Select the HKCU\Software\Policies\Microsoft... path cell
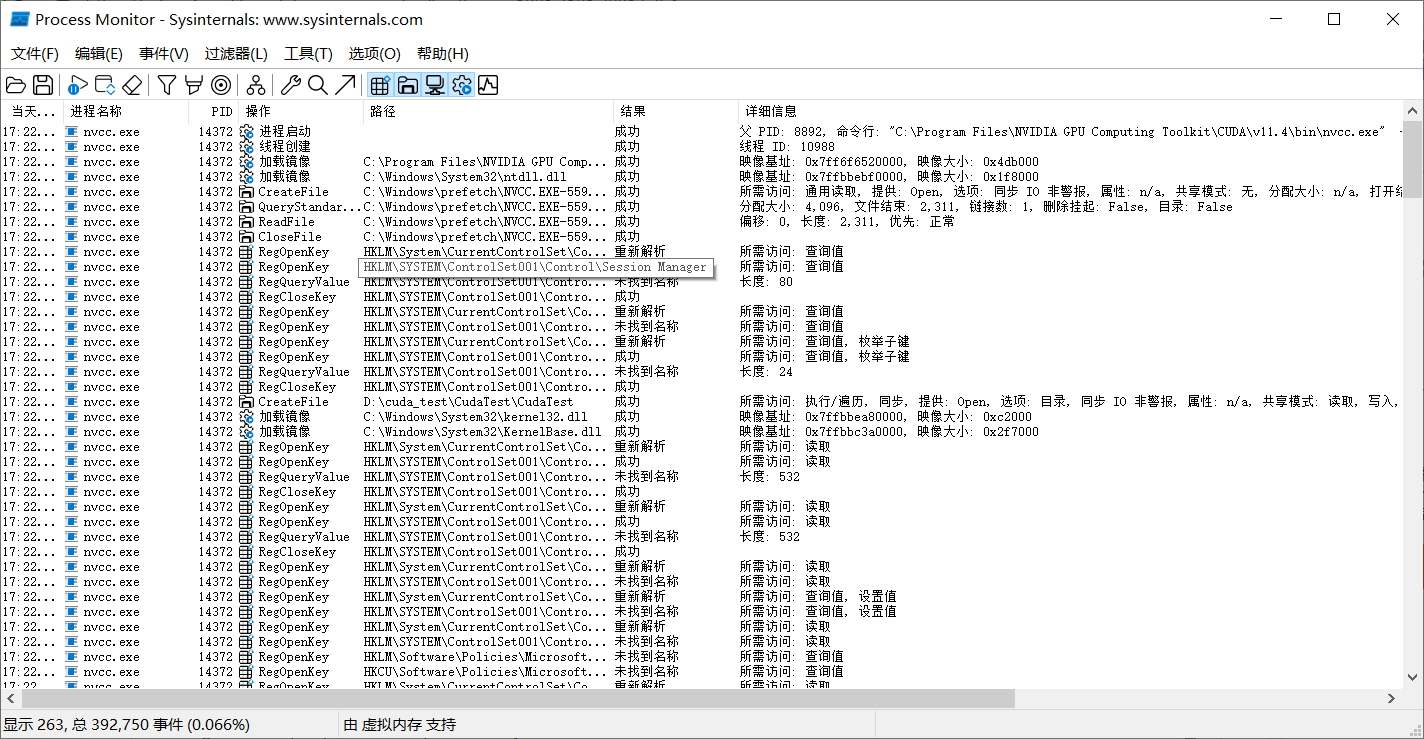1424x739 pixels. click(485, 672)
